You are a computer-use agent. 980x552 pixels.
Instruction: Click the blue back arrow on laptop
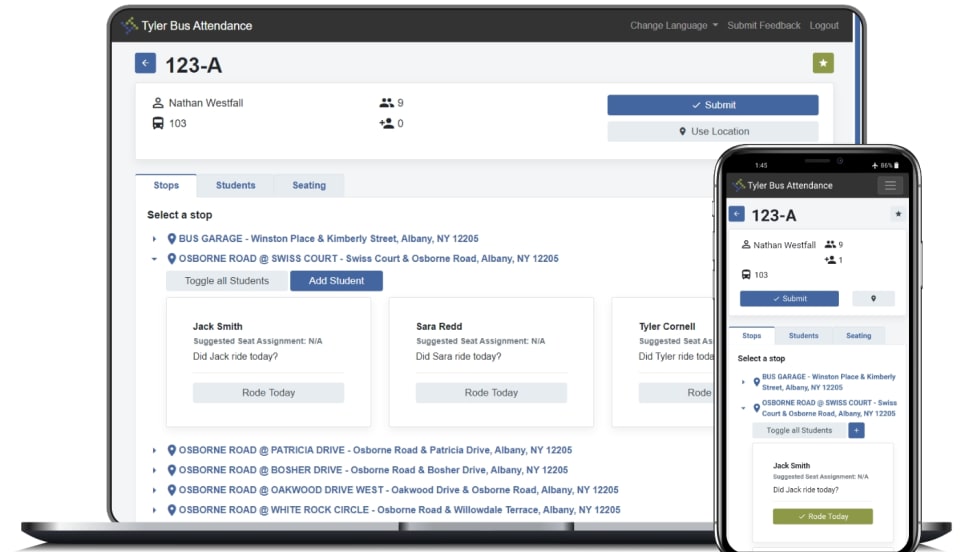(145, 64)
